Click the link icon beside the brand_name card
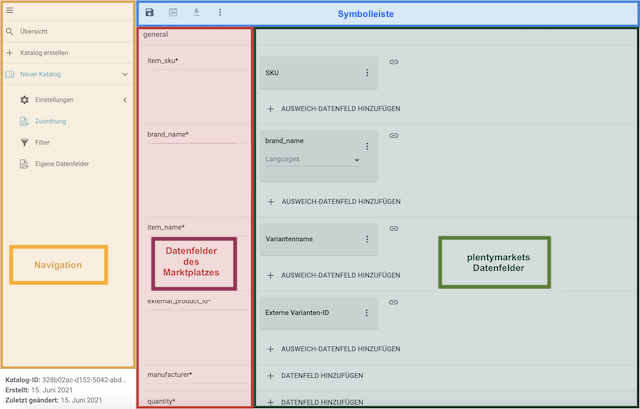Image resolution: width=640 pixels, height=409 pixels. 393,136
